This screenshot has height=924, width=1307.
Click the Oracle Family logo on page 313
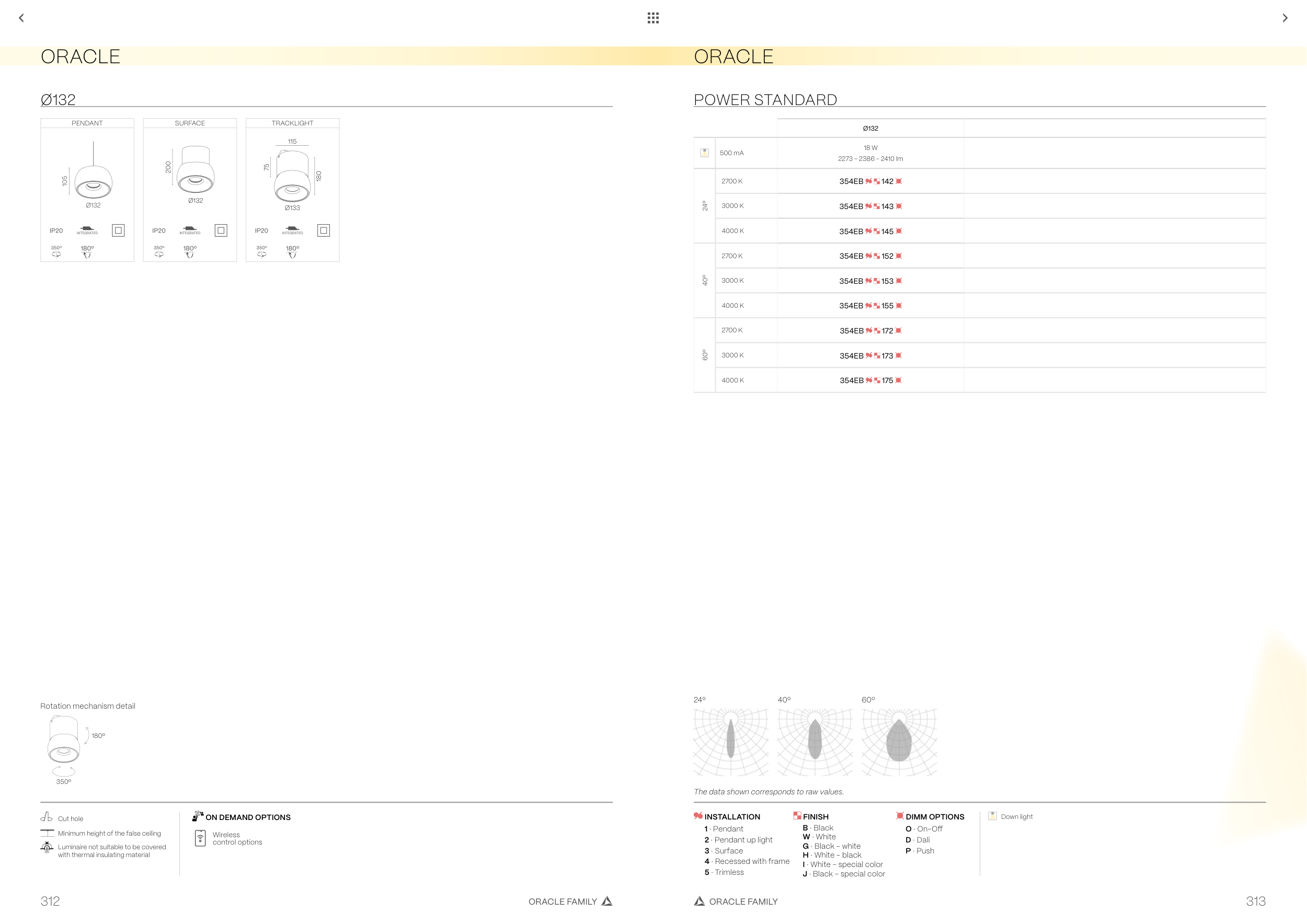coord(699,901)
